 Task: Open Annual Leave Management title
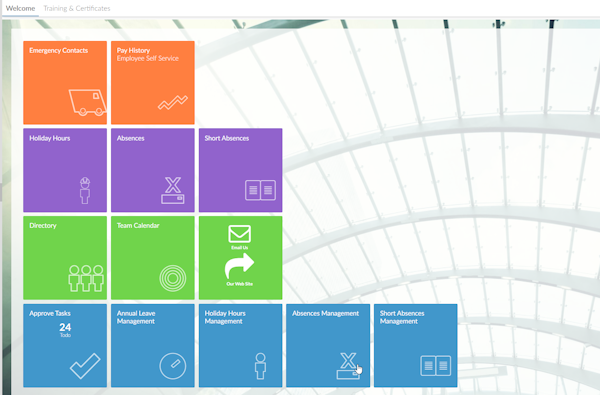coord(136,317)
